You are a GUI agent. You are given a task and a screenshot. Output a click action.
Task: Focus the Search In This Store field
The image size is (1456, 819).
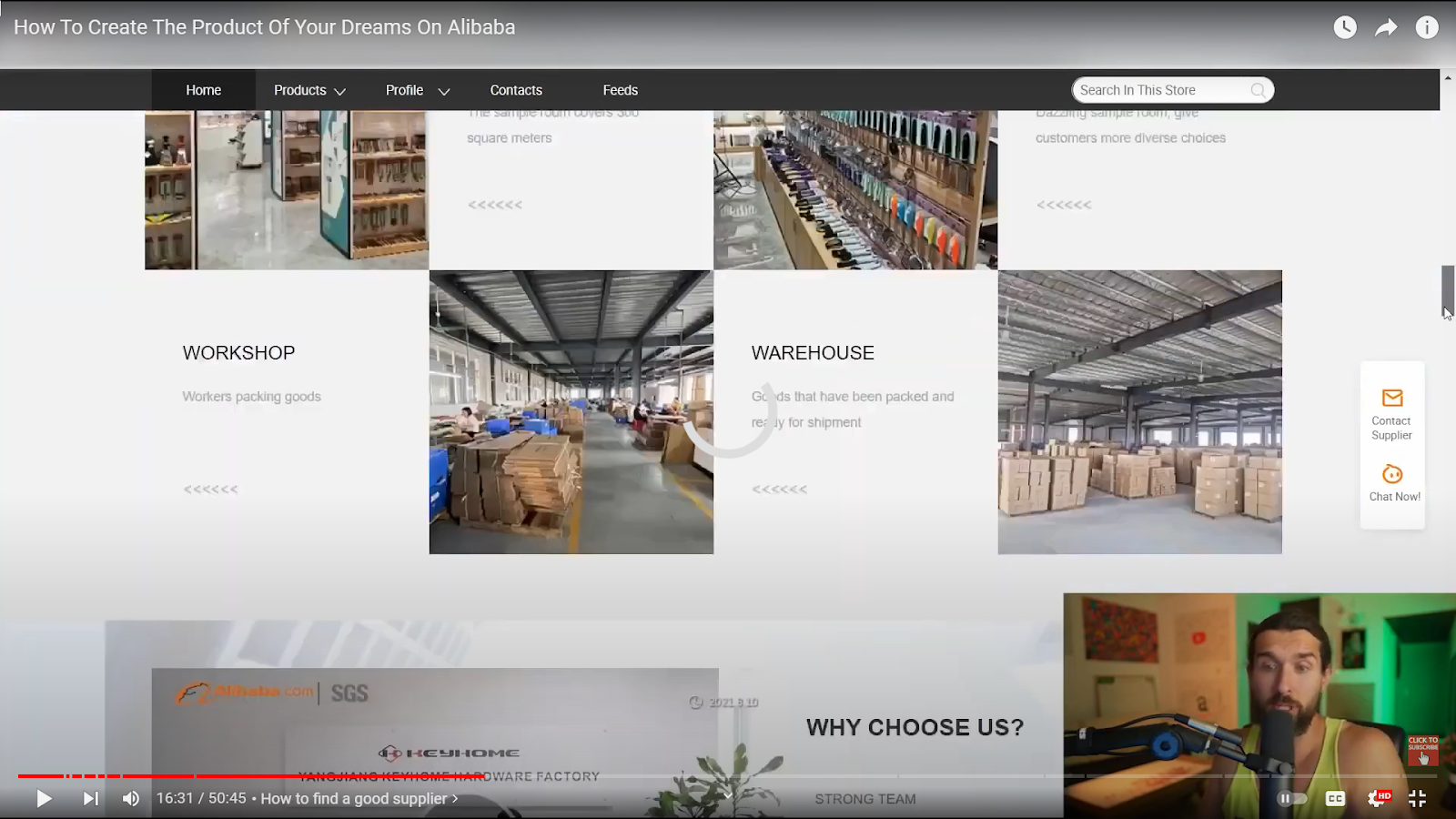point(1172,90)
